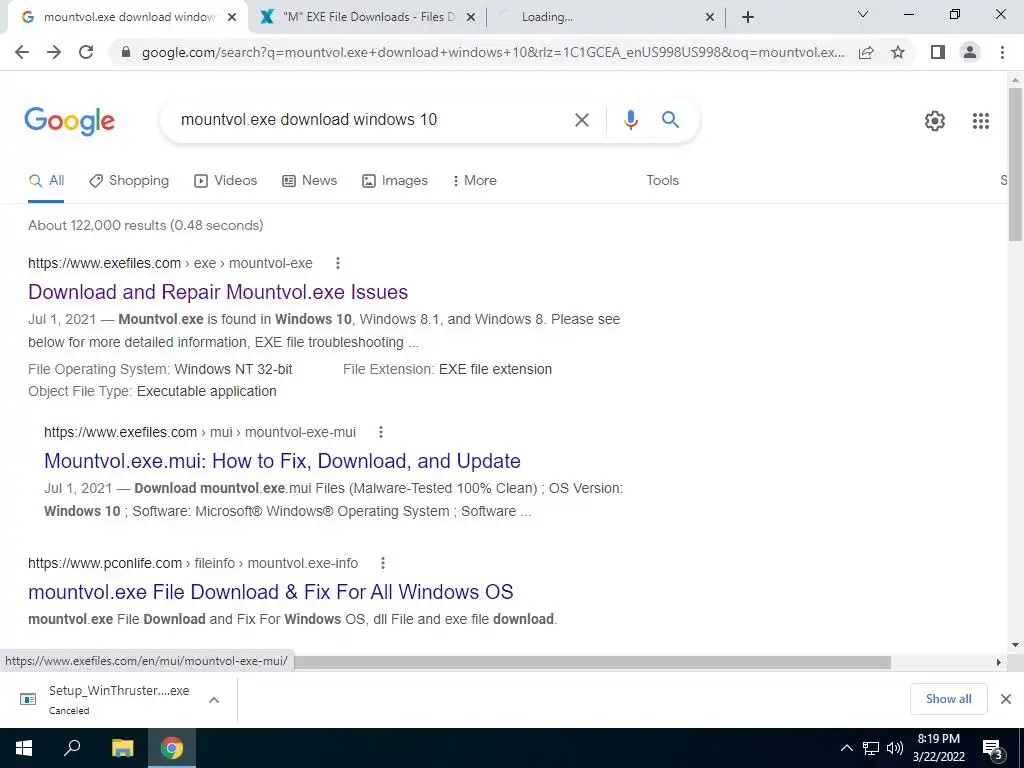
Task: Open the share this page icon
Action: 866,52
